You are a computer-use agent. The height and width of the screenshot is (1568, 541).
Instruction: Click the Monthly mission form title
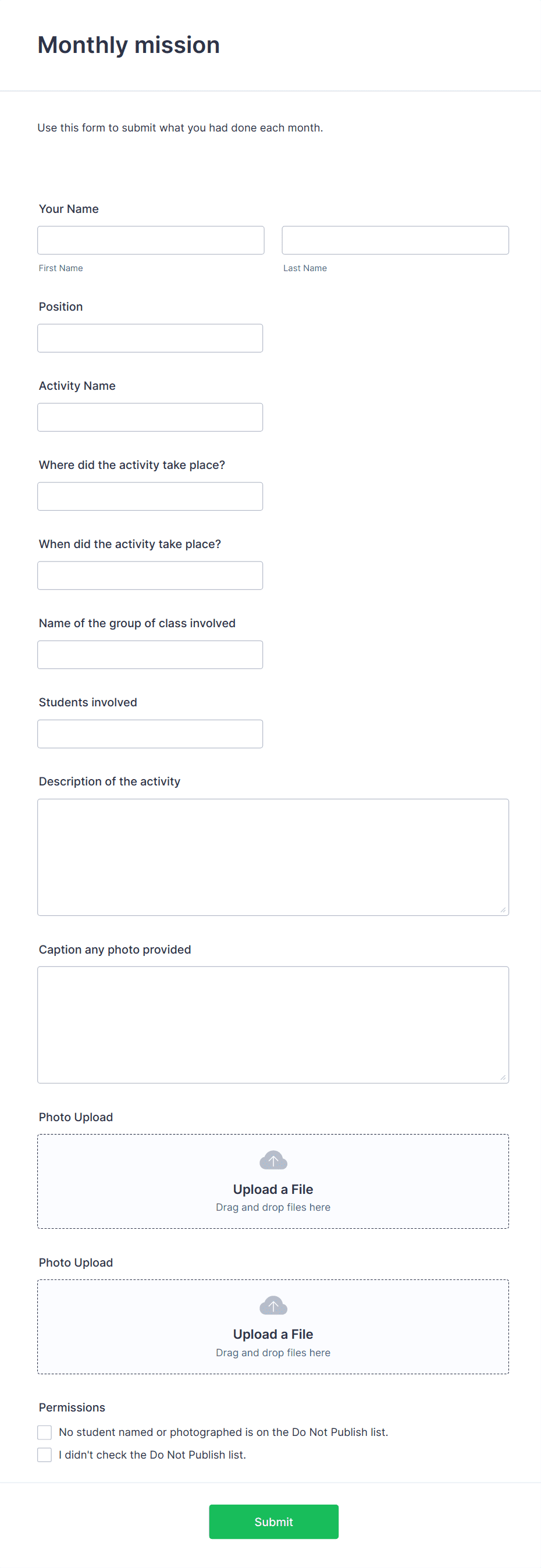[129, 44]
